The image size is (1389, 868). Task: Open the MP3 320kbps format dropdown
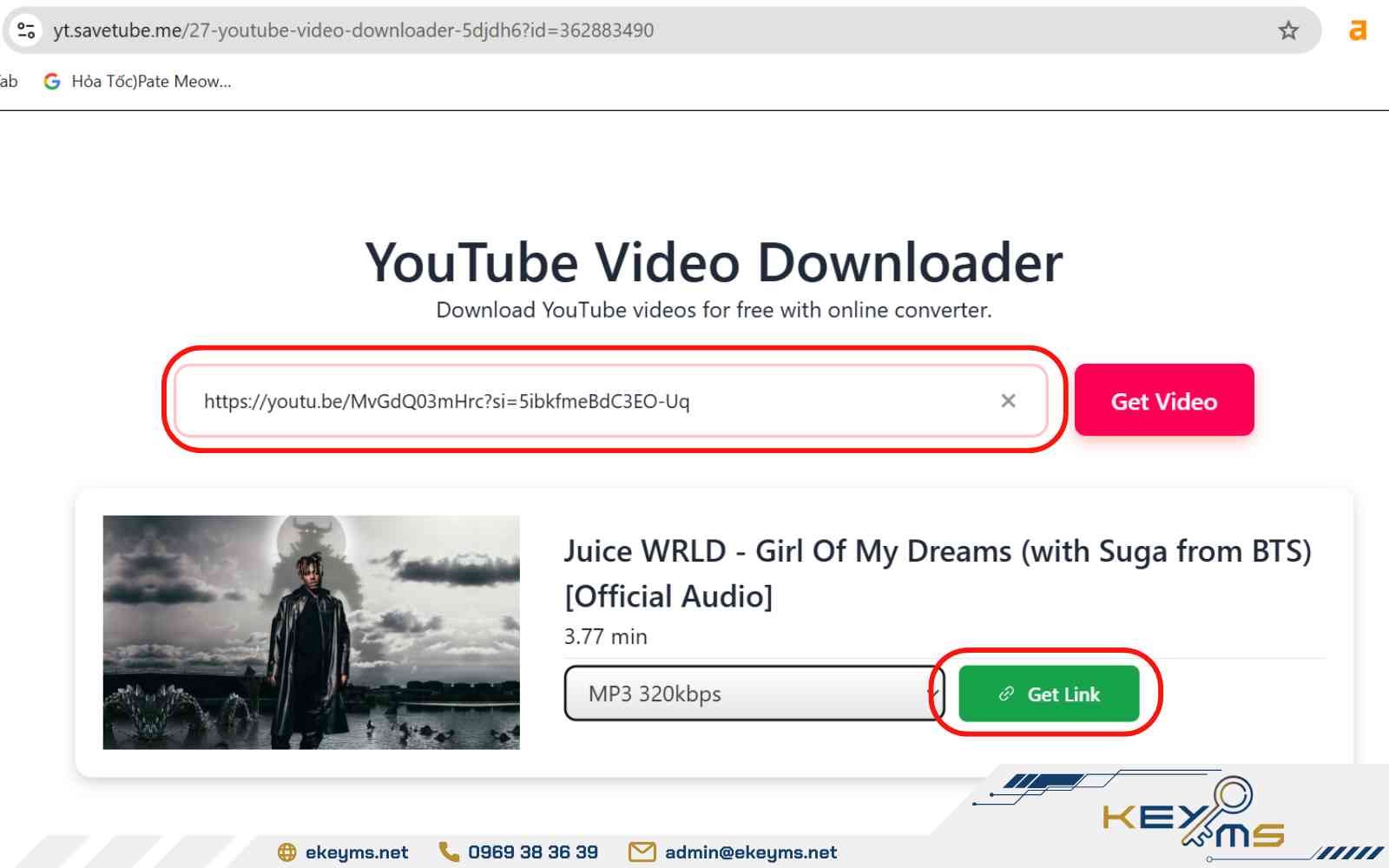click(x=754, y=694)
